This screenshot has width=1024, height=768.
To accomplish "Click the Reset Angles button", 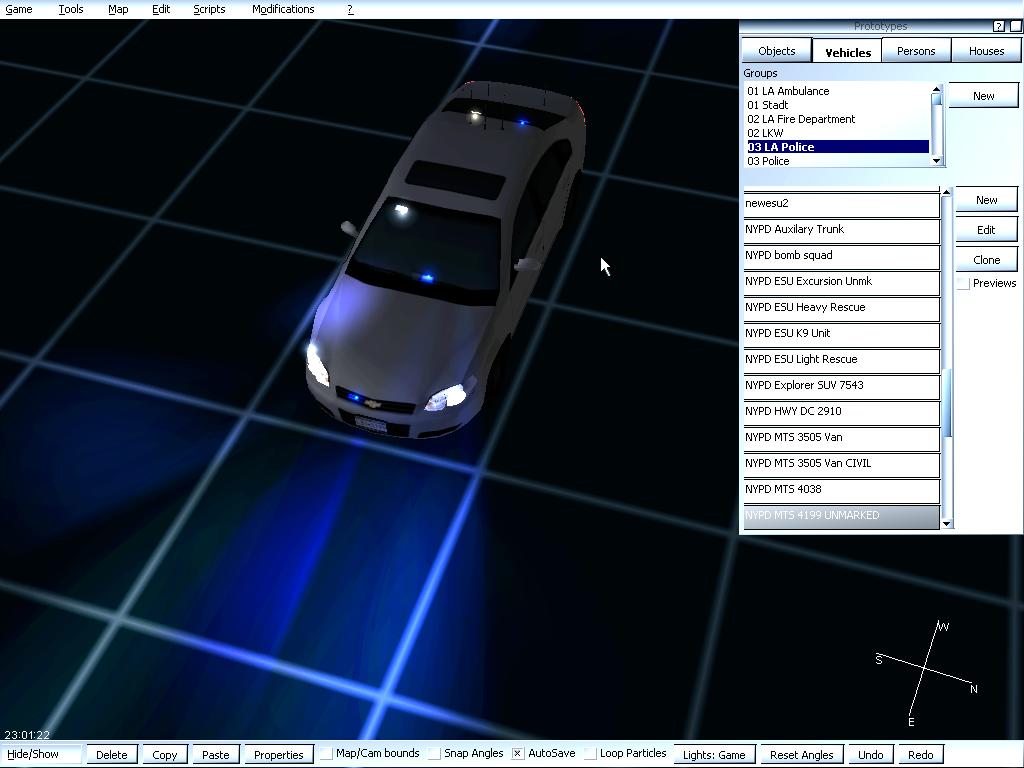I will pos(801,754).
